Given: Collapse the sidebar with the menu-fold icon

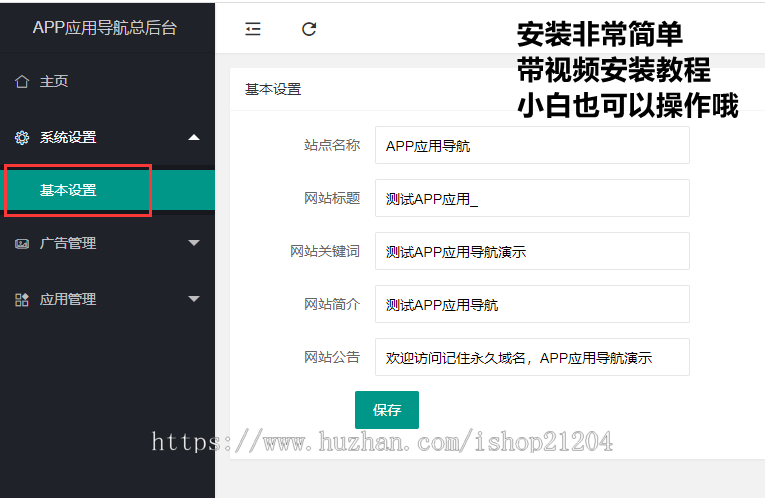Looking at the screenshot, I should (253, 29).
